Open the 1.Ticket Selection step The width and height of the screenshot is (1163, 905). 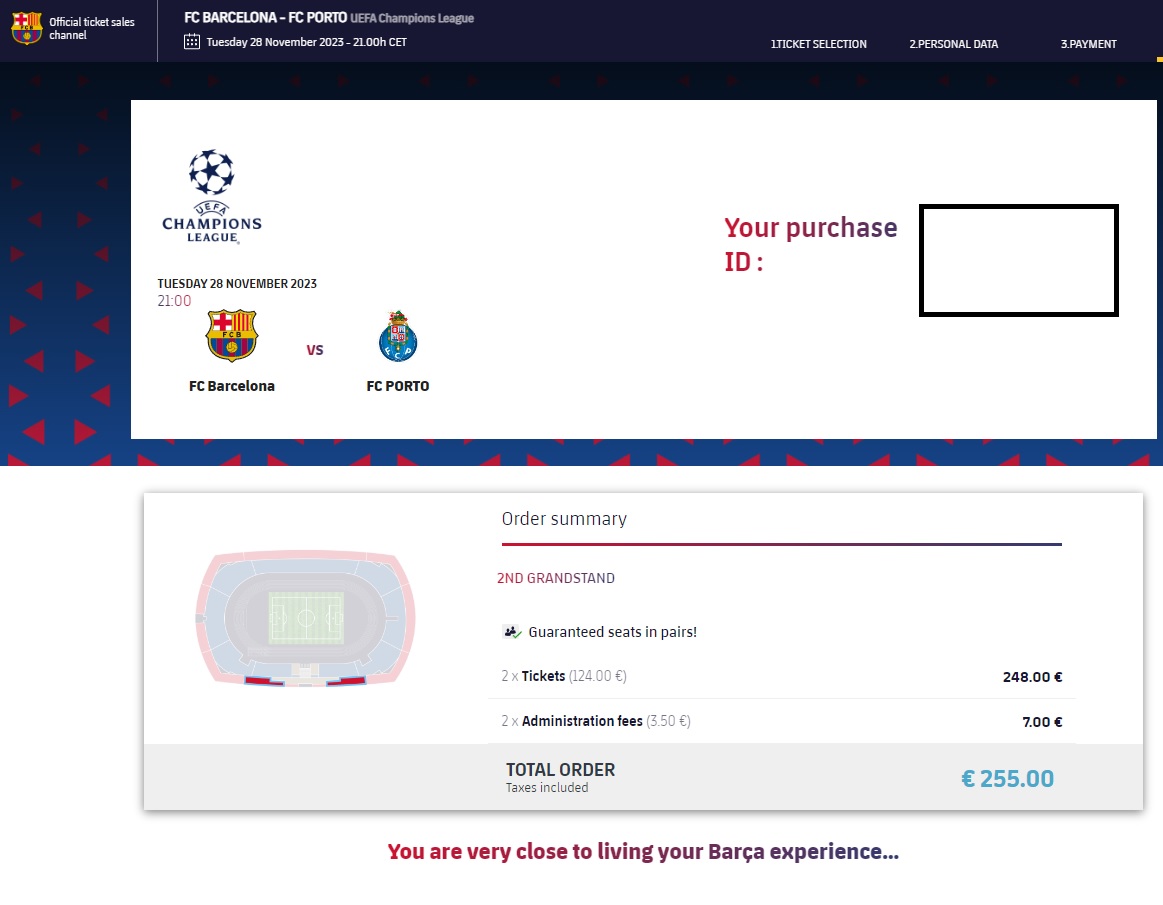tap(818, 44)
